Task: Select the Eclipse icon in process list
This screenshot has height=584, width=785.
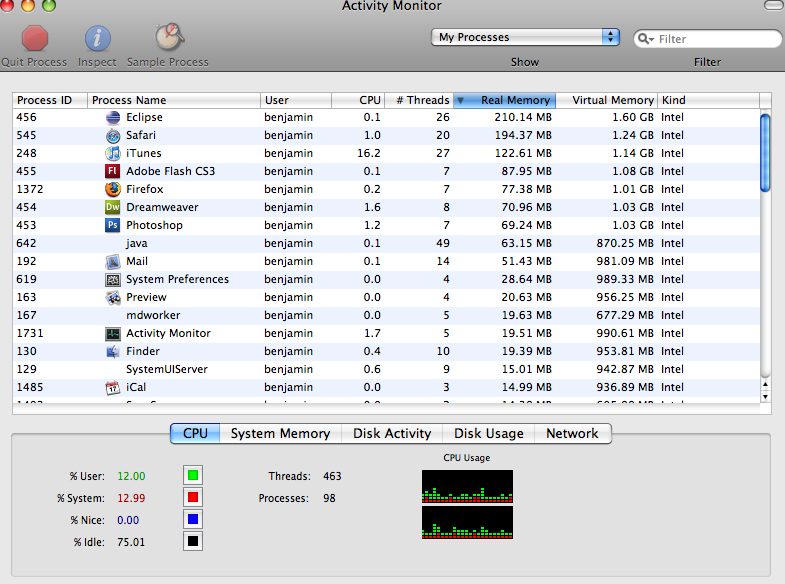Action: coord(113,117)
